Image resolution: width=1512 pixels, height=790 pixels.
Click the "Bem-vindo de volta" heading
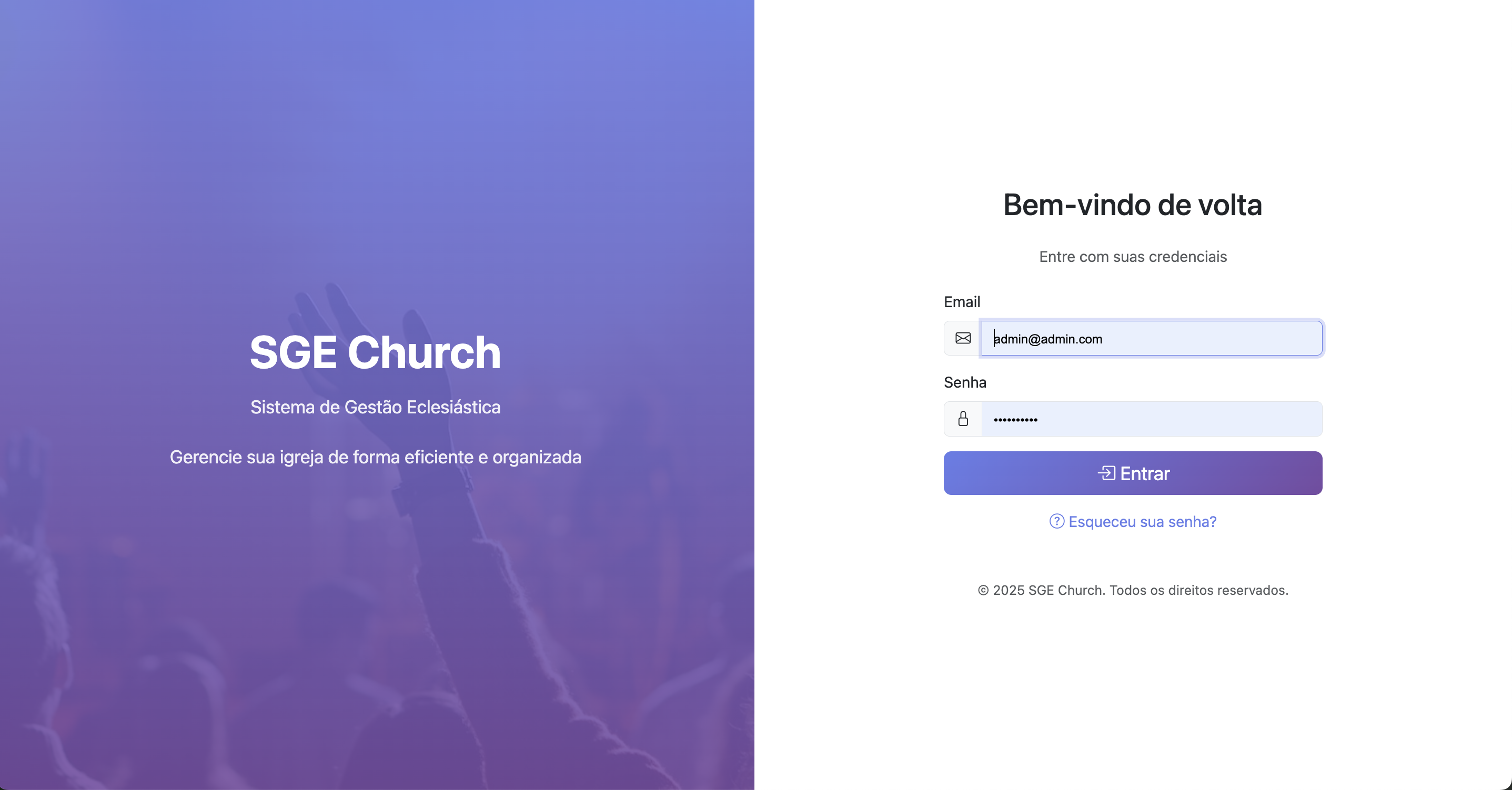pos(1132,205)
